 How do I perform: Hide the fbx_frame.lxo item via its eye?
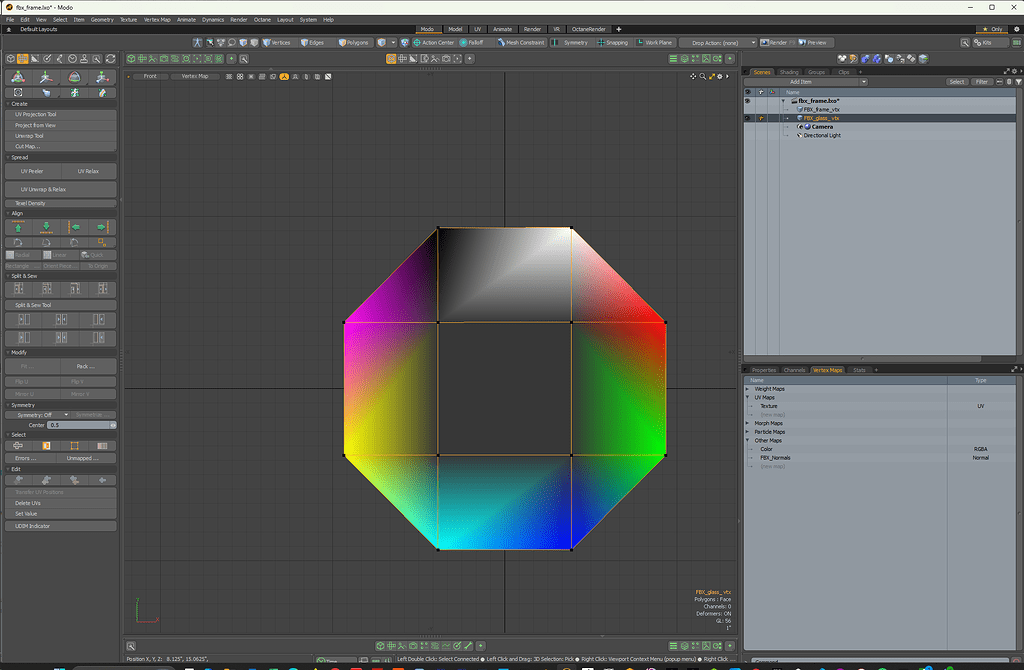coord(746,100)
